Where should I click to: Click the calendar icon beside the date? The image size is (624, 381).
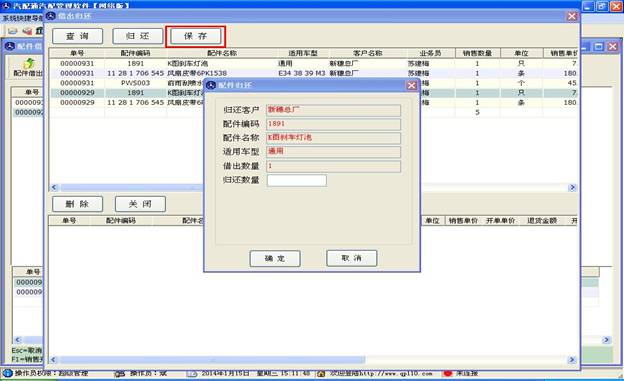coord(192,374)
